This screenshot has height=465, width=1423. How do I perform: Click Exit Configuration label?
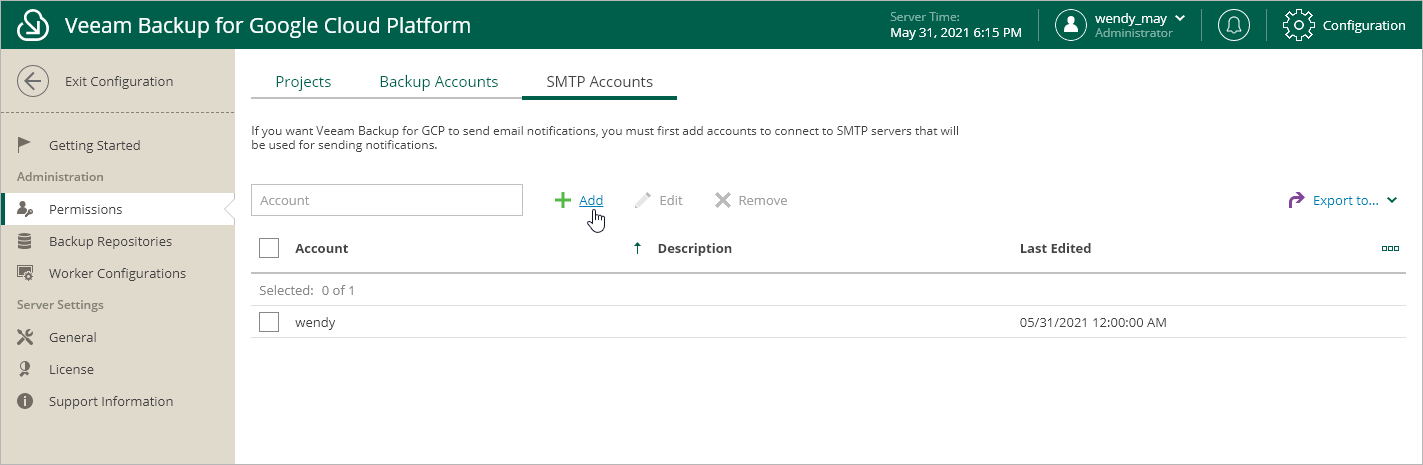click(x=119, y=82)
